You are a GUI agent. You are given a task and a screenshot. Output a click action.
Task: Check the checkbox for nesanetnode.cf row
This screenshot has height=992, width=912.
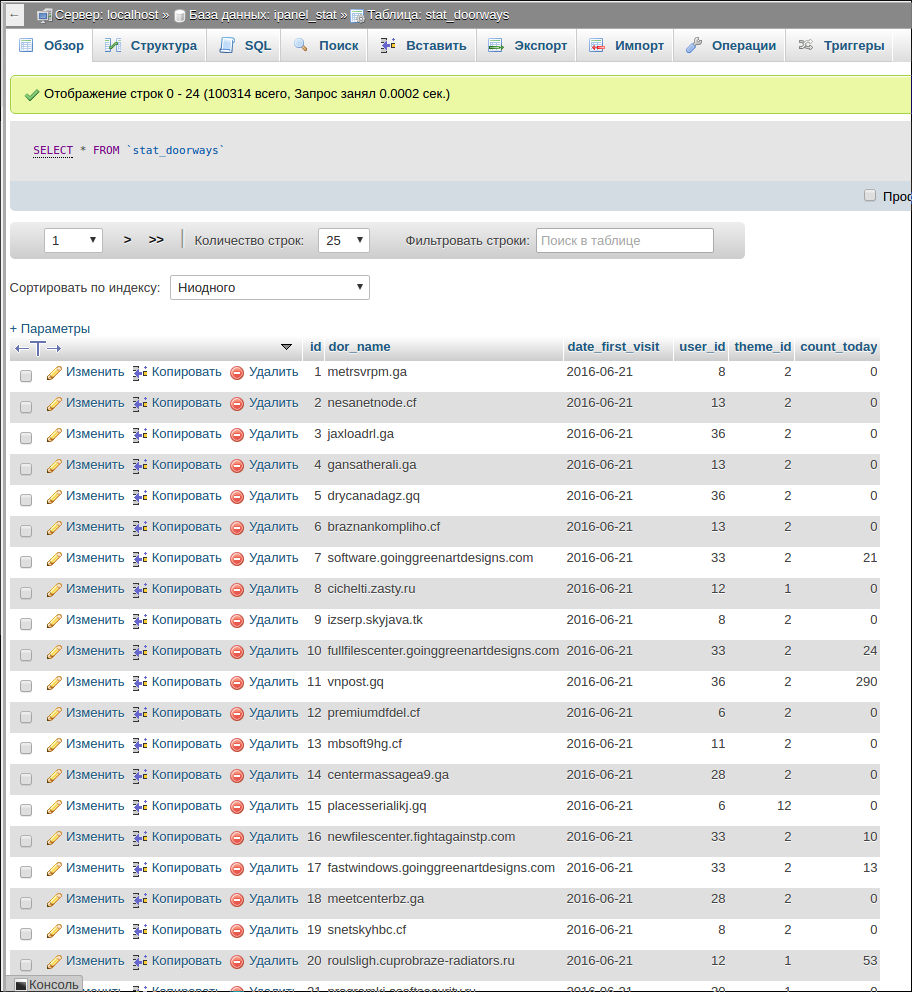[26, 407]
